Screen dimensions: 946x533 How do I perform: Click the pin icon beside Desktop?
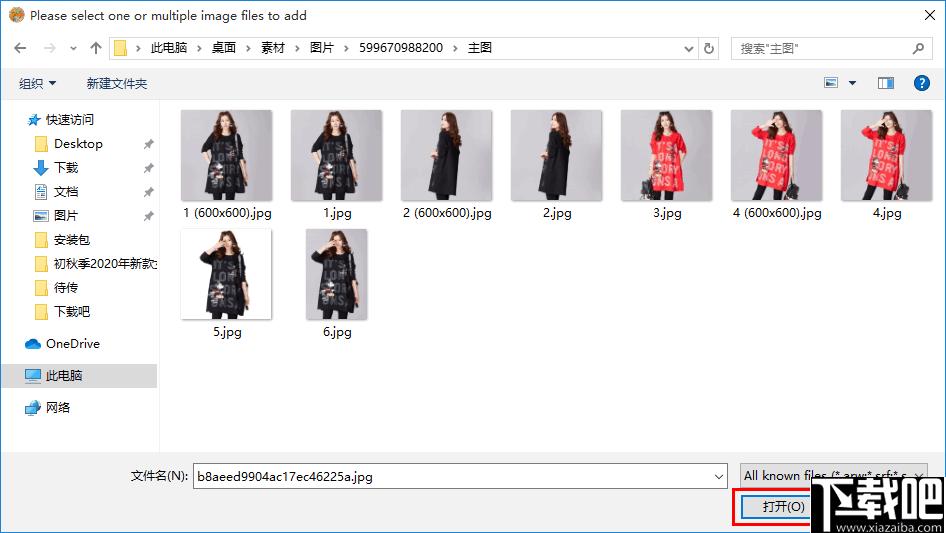148,144
